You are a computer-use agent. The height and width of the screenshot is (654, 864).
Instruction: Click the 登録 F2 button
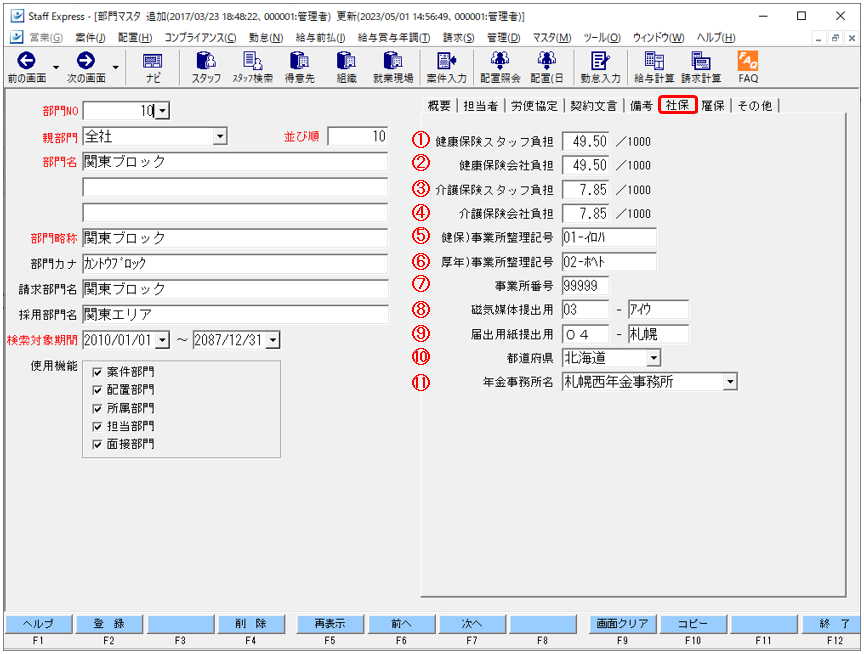point(109,624)
